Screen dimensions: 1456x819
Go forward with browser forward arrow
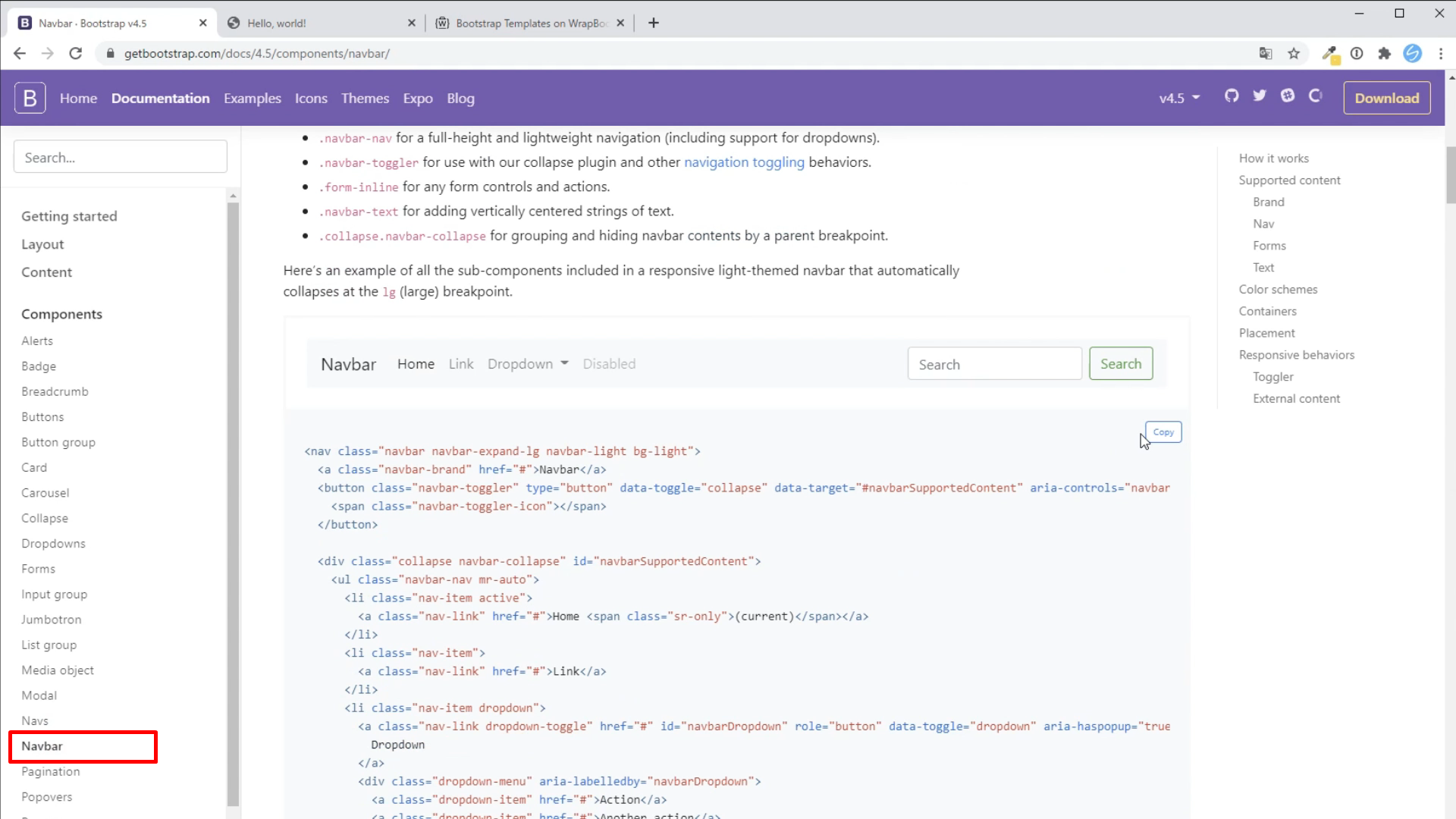pyautogui.click(x=47, y=53)
